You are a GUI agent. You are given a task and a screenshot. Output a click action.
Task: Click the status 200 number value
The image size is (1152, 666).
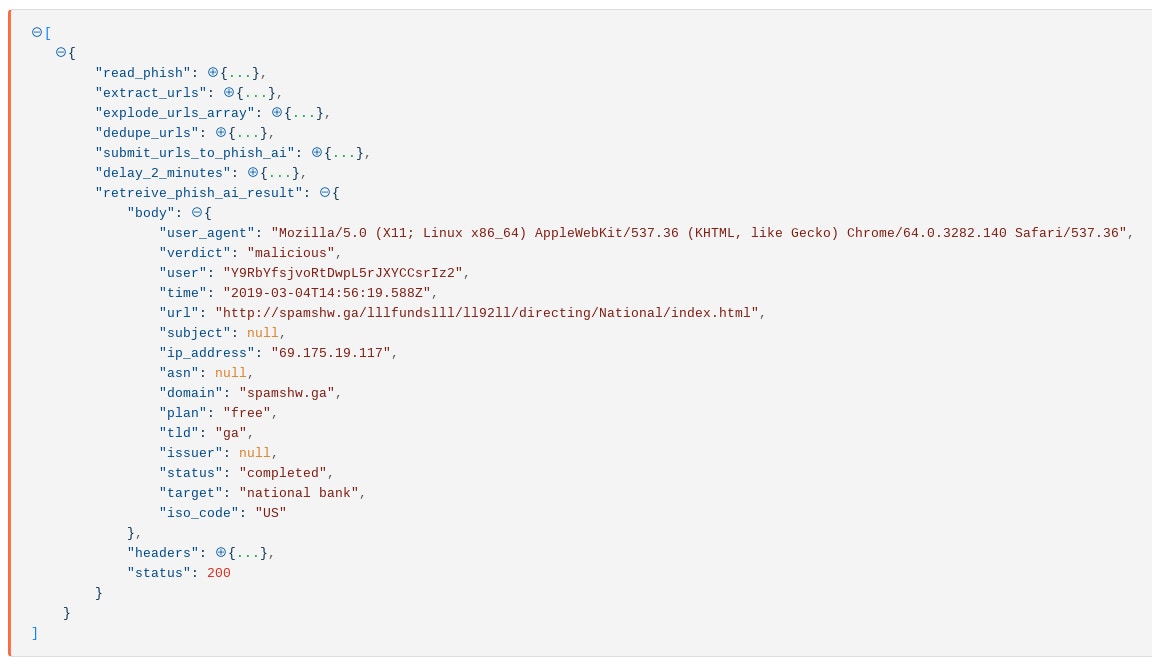pos(219,573)
